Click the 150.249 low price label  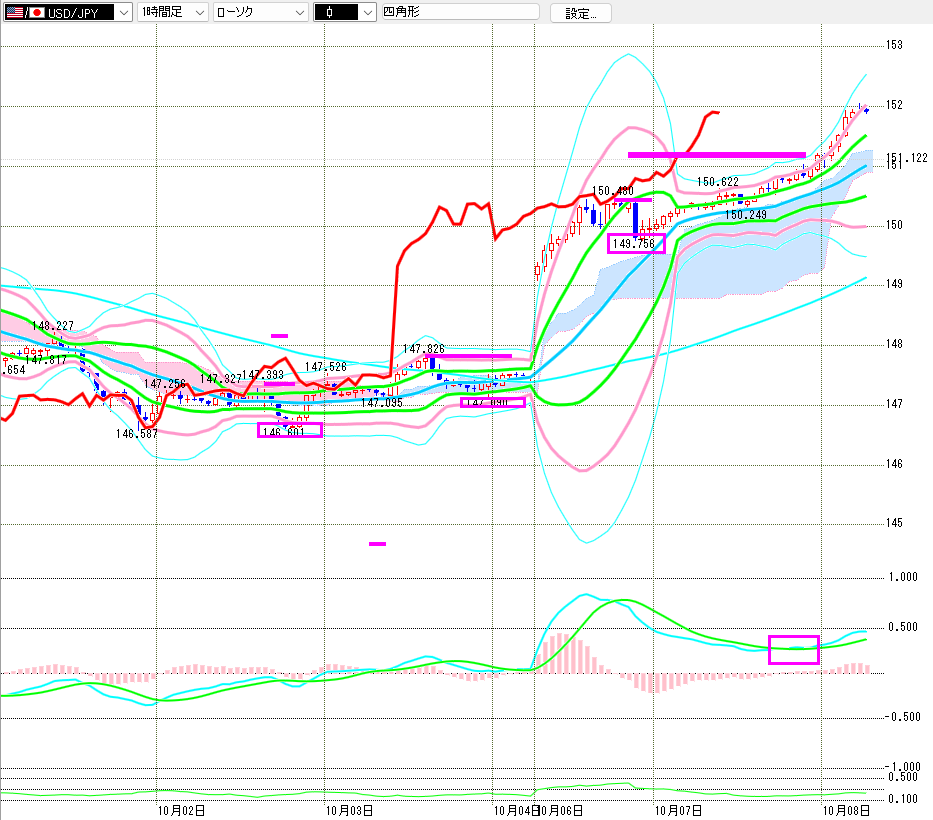tap(746, 215)
